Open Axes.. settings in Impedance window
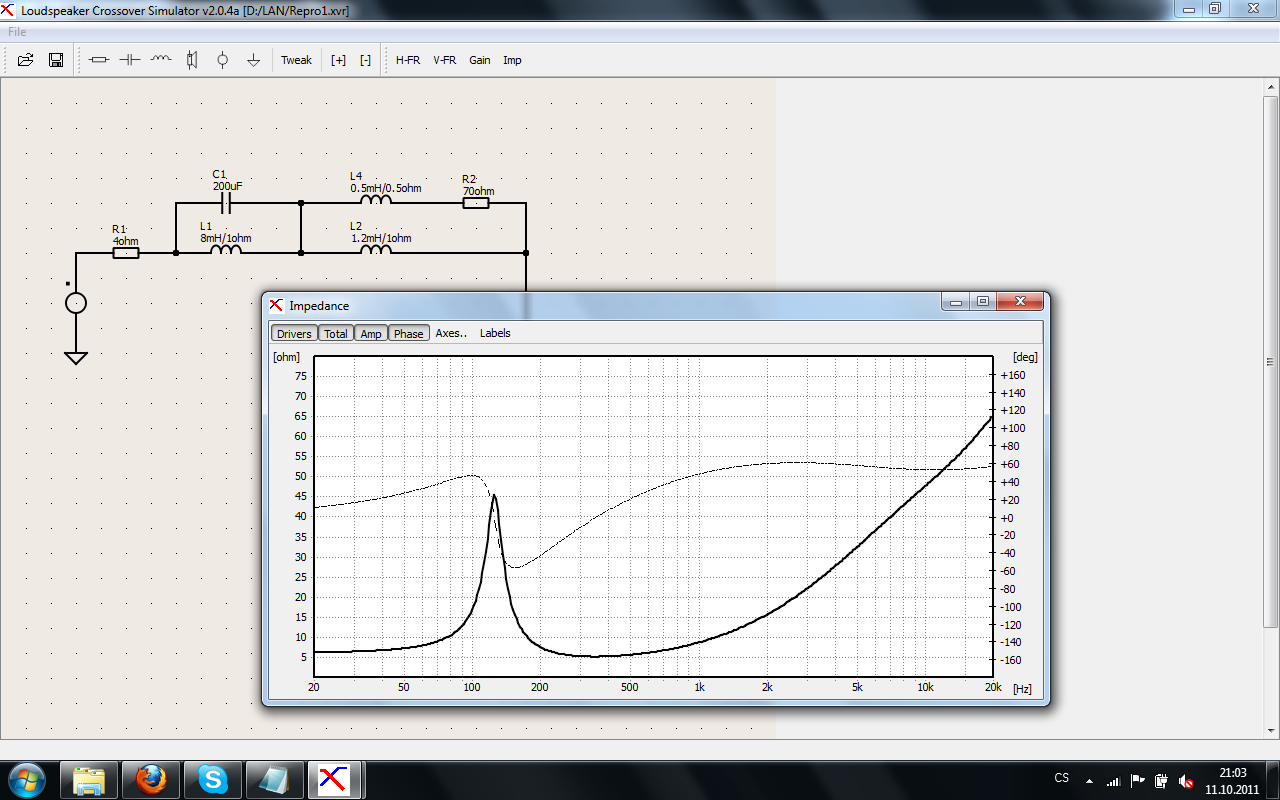This screenshot has height=800, width=1280. point(451,333)
